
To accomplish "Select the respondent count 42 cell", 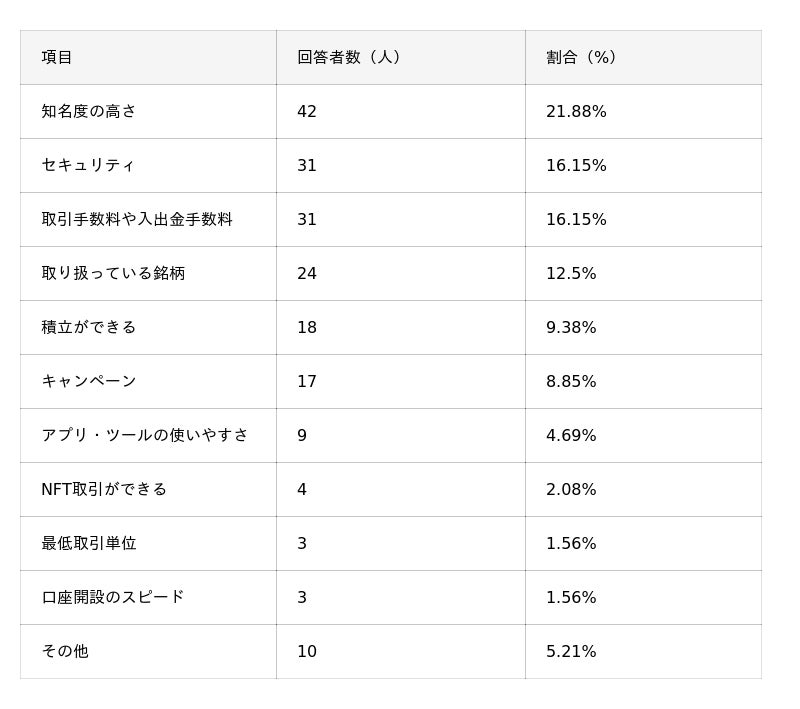I will pos(307,111).
